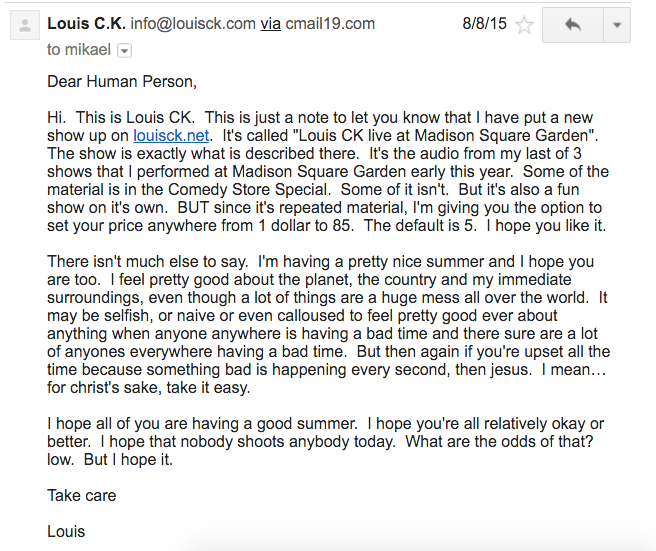
Task: Click the 'Louis' signature at the bottom
Action: click(67, 531)
